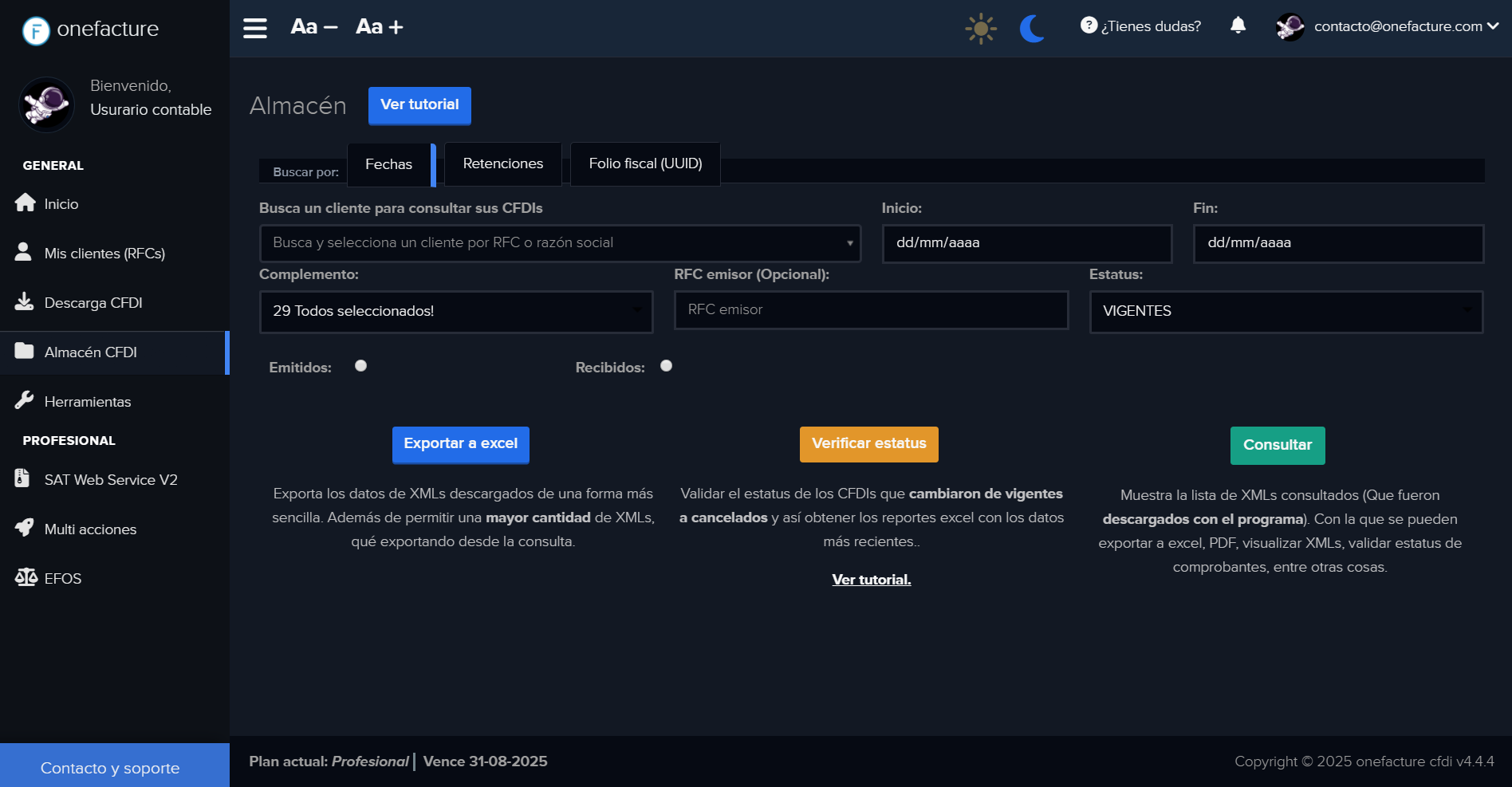
Task: Switch to the Retenciones tab
Action: click(503, 163)
